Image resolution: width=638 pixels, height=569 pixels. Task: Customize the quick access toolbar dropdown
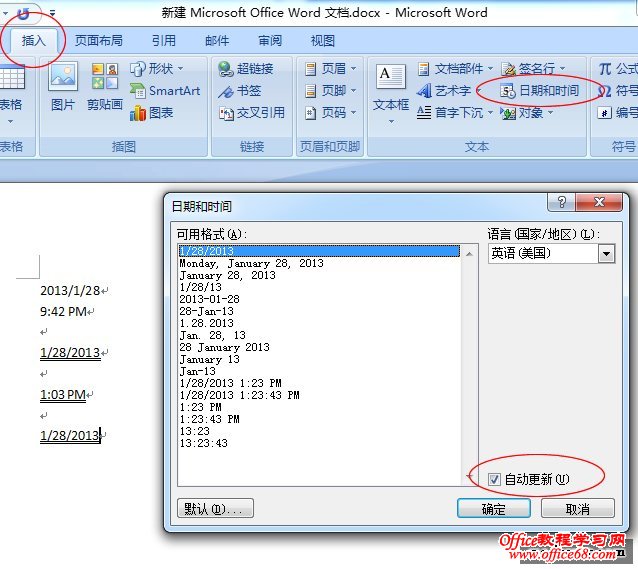52,13
